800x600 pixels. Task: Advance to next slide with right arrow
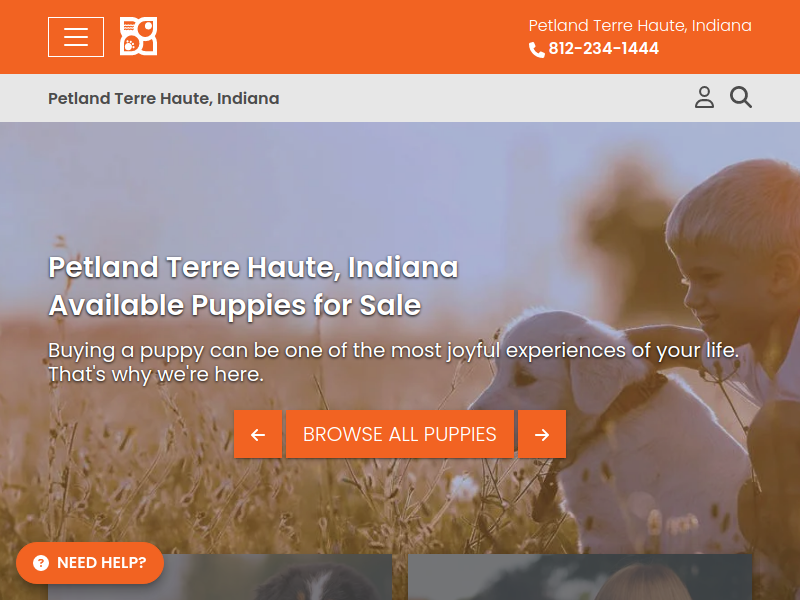(542, 434)
